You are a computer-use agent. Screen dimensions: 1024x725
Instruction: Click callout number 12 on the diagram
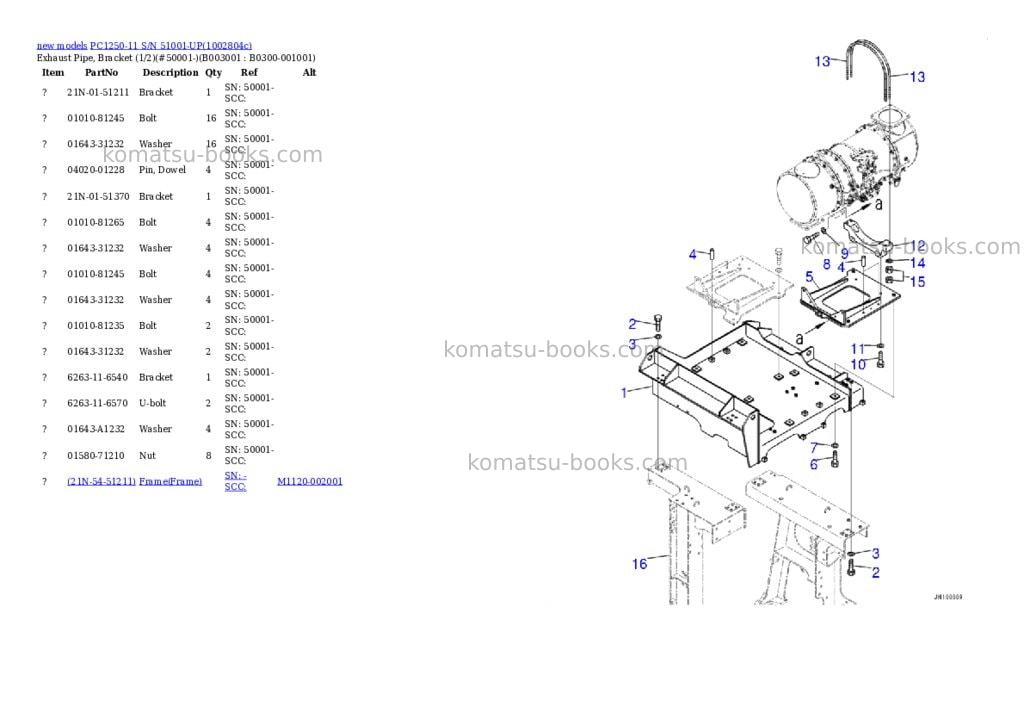pos(918,246)
